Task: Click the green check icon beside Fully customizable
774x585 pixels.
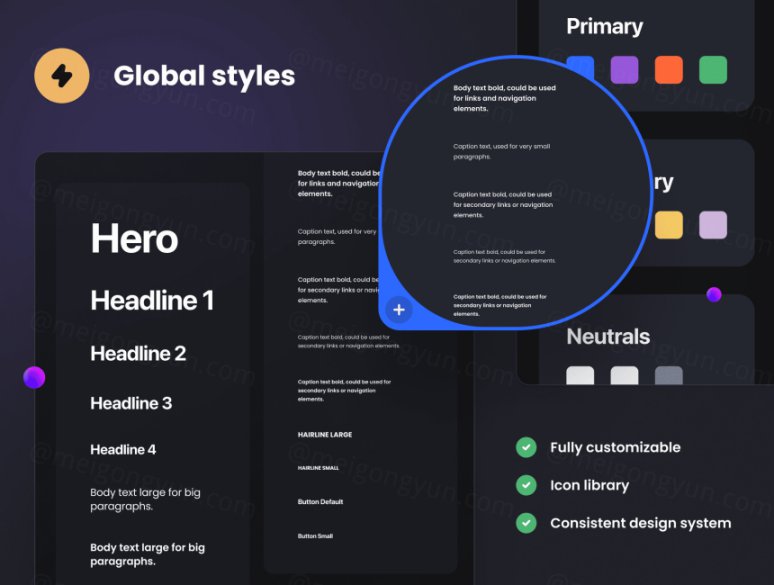Action: coord(526,447)
